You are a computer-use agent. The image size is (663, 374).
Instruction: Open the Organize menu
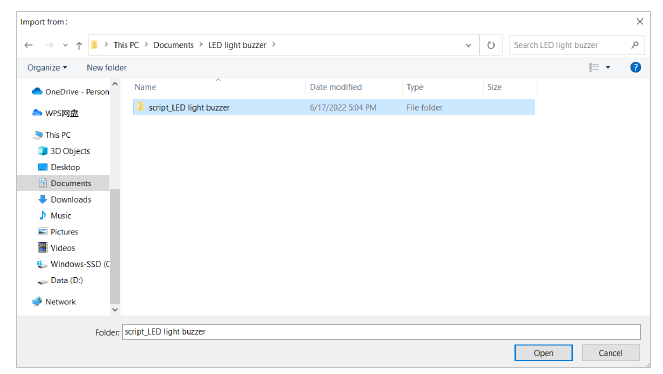[x=47, y=68]
